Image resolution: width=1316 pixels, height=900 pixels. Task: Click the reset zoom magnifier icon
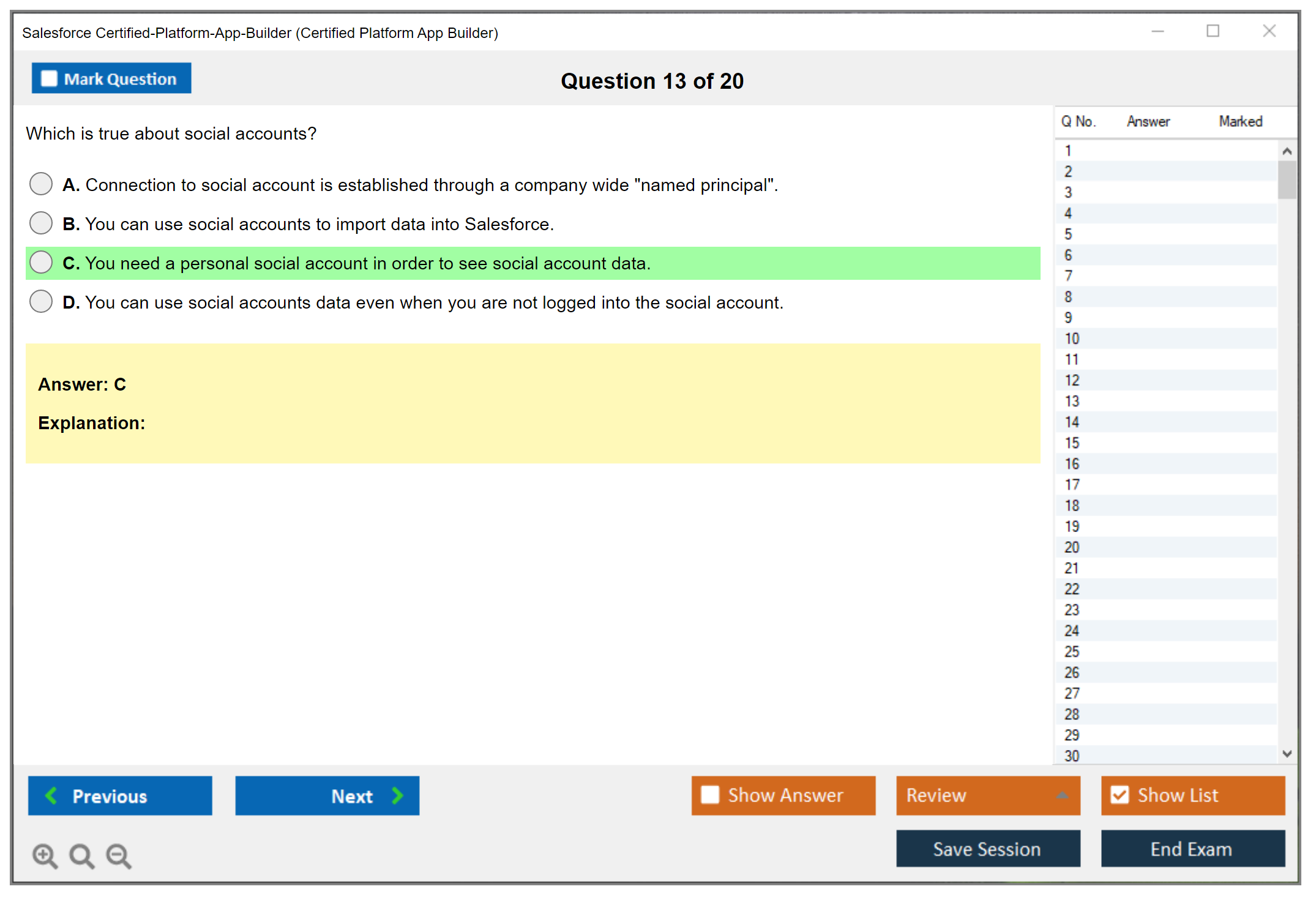(x=81, y=855)
